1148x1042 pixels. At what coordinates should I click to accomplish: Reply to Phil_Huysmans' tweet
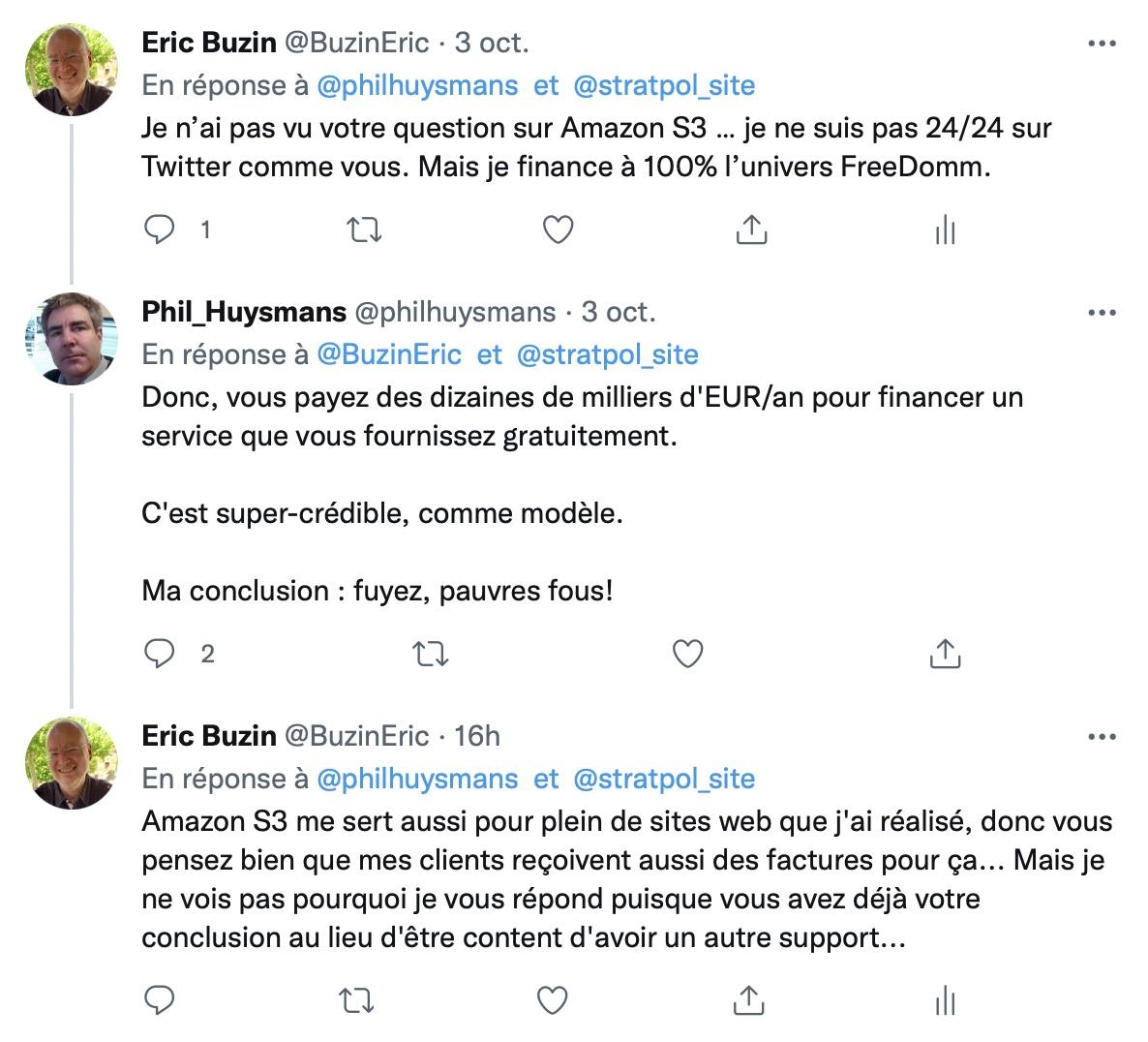click(x=160, y=654)
